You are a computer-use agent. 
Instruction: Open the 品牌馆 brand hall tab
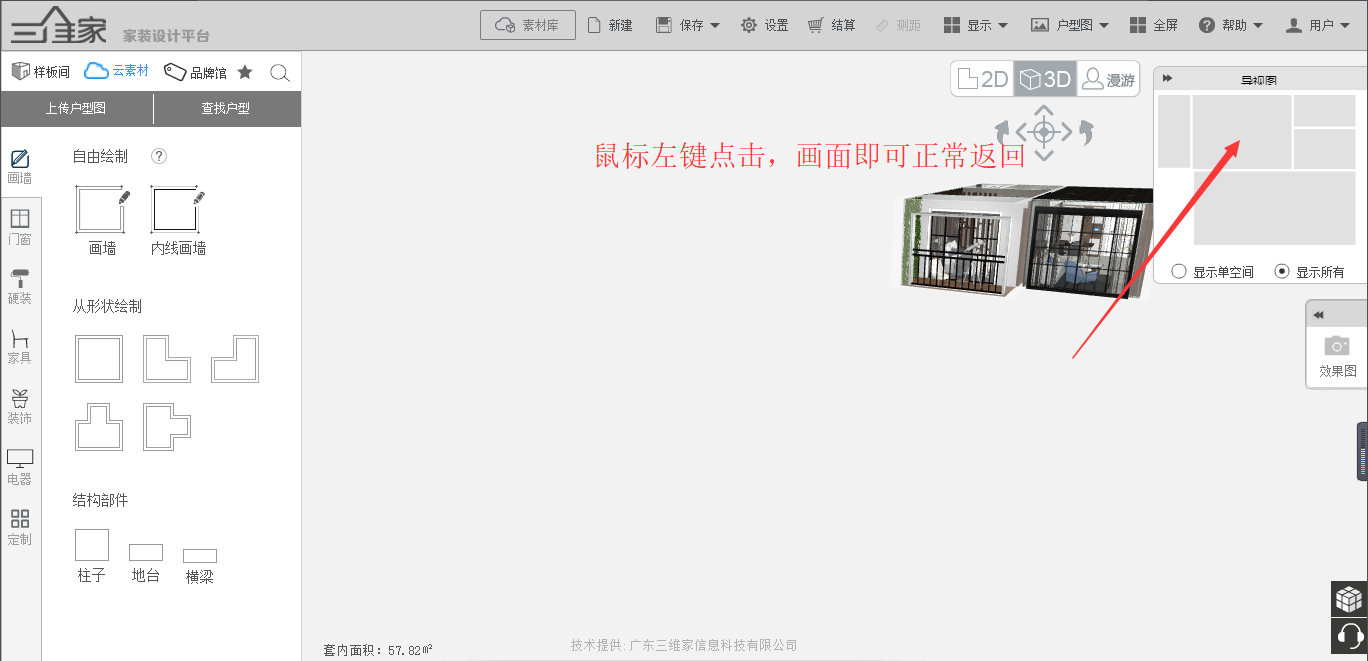[196, 73]
